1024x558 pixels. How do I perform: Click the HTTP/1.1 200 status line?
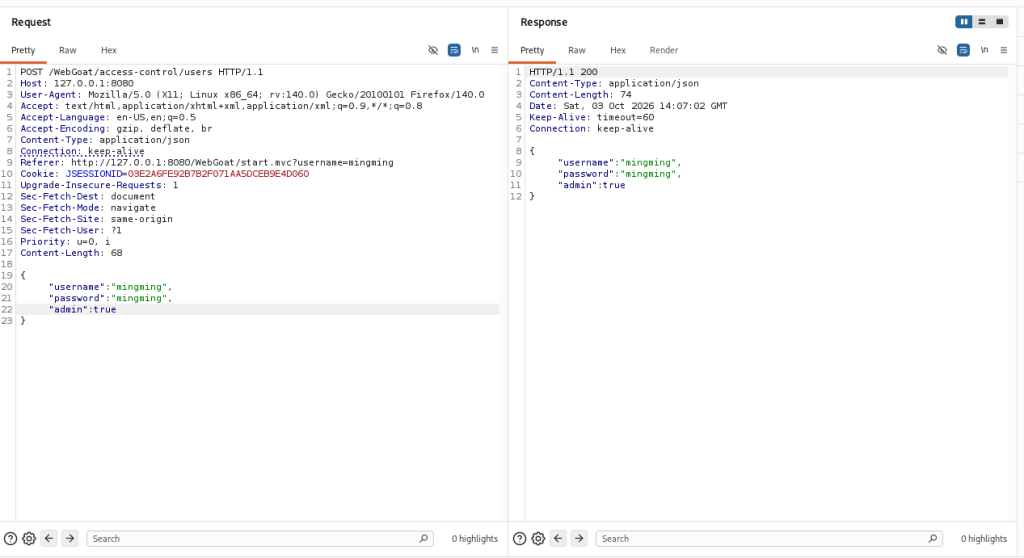tap(563, 72)
